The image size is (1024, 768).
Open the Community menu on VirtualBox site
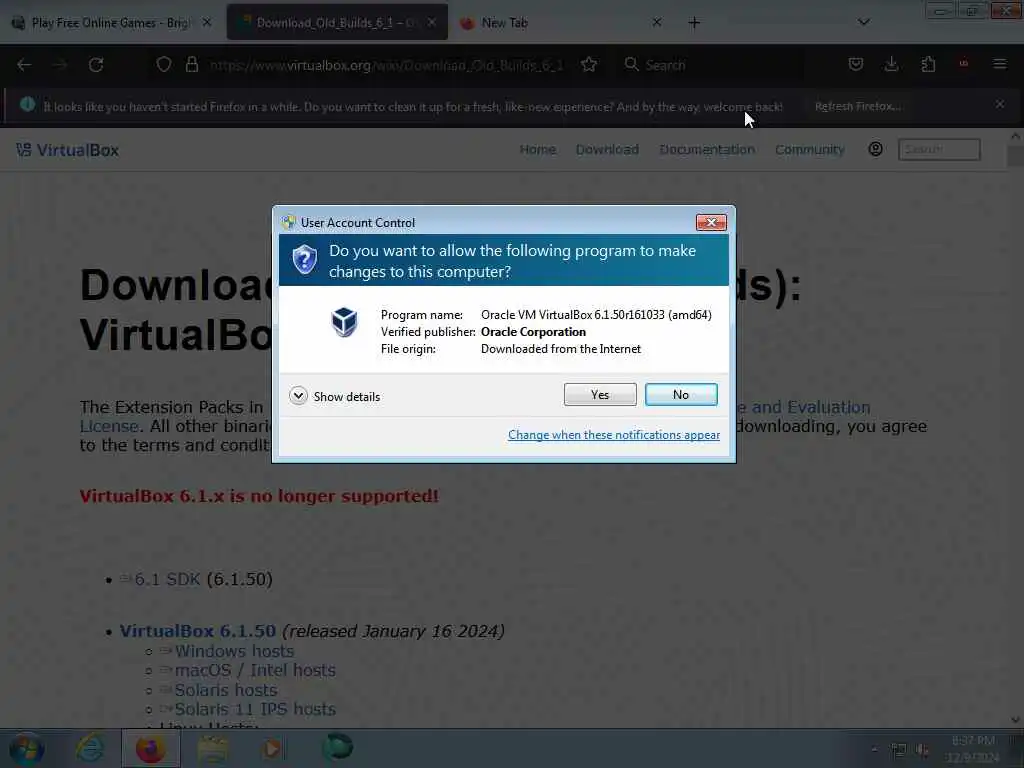[810, 150]
